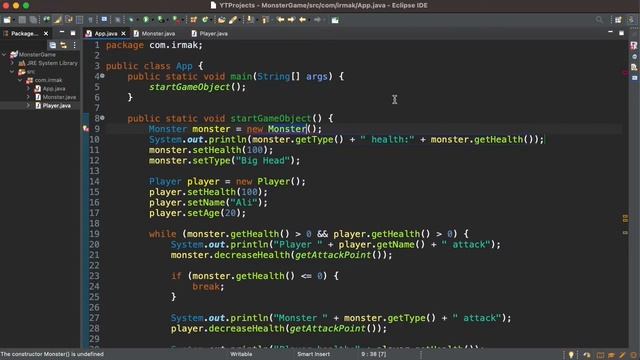
Task: Click the toolbar search magnifier icon
Action: (x=599, y=20)
